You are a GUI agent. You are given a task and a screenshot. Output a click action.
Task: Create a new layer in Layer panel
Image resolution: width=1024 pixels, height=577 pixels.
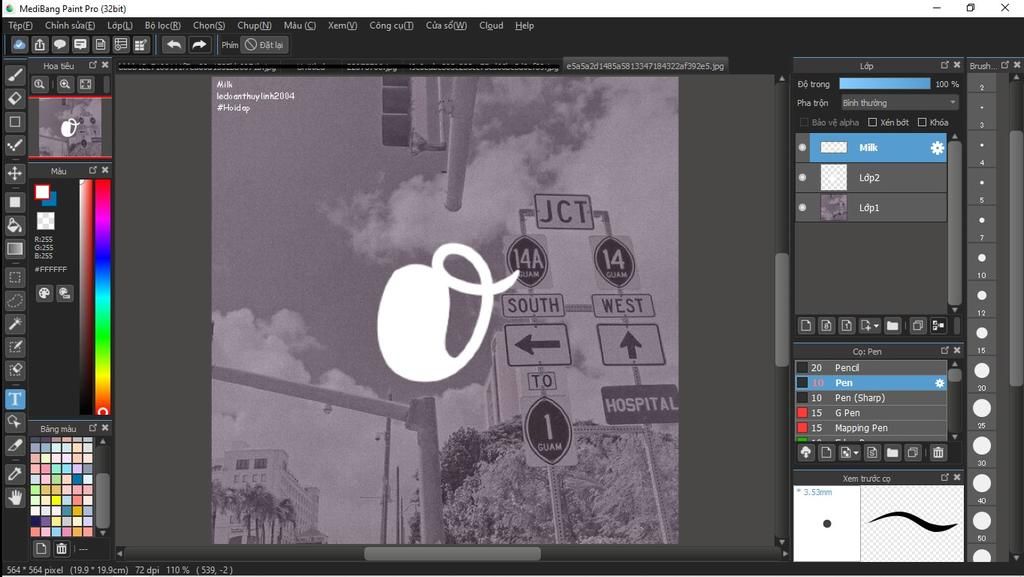(x=806, y=325)
